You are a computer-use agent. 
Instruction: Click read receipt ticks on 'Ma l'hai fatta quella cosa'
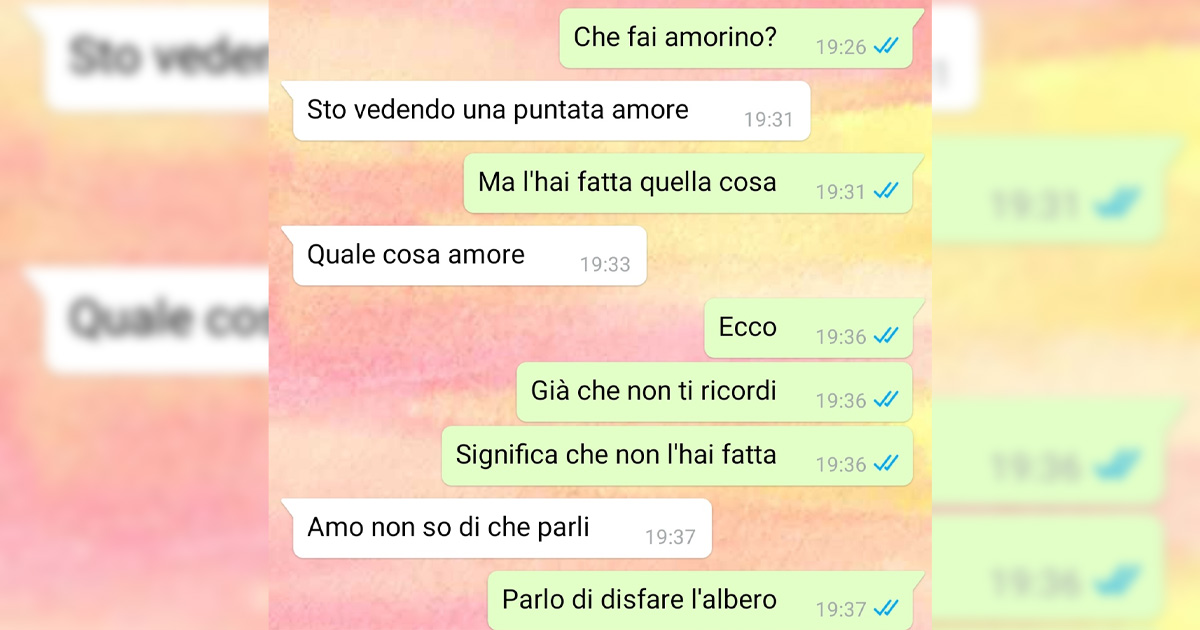point(885,190)
